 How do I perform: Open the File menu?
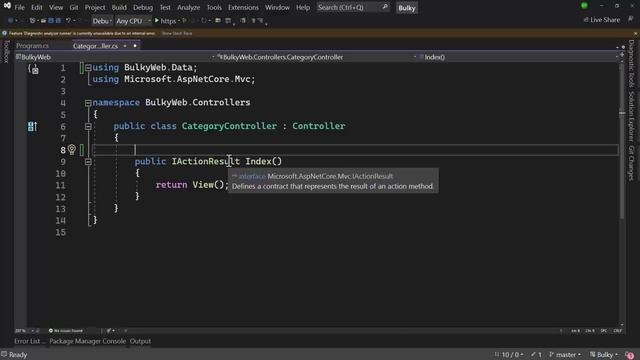point(19,7)
